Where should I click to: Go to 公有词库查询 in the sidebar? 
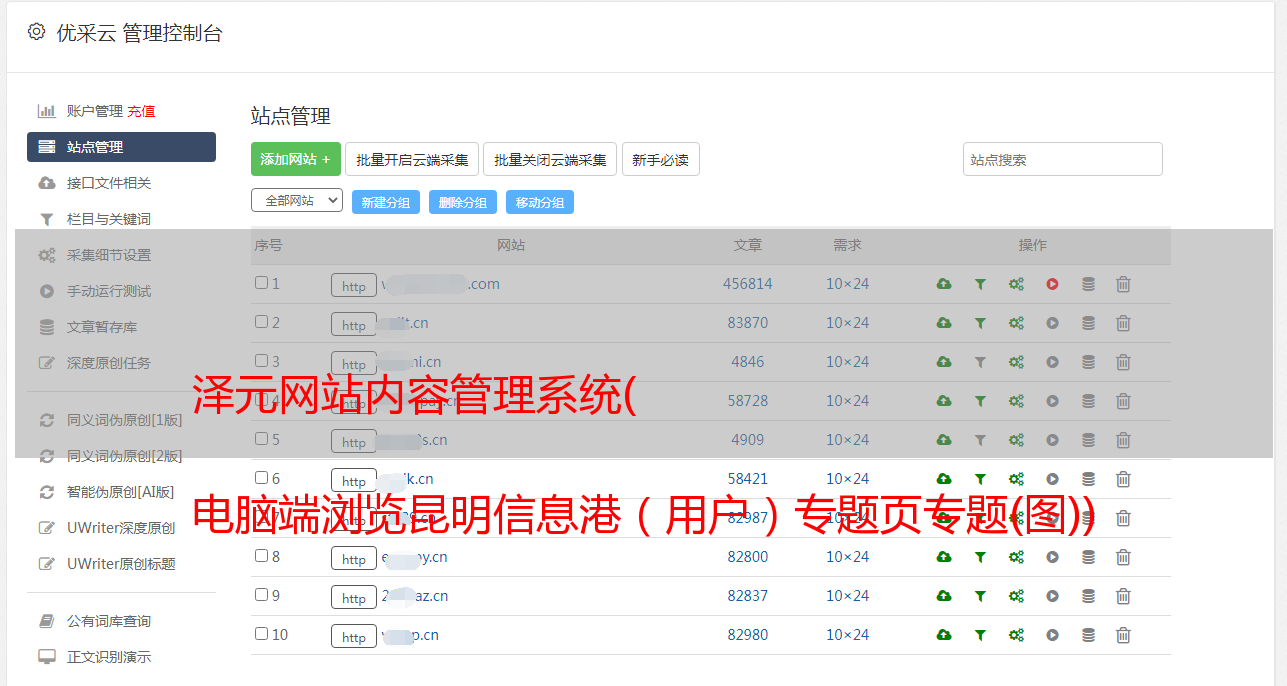[109, 622]
